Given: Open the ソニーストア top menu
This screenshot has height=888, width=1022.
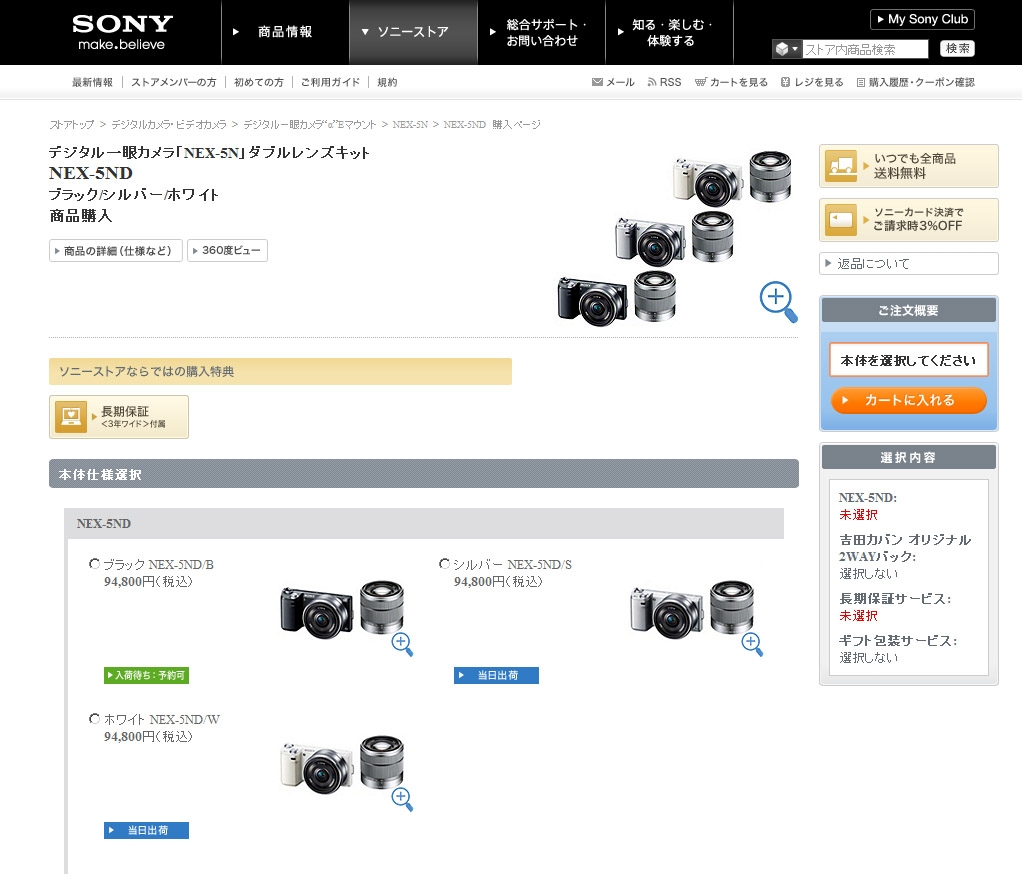Looking at the screenshot, I should tap(412, 32).
